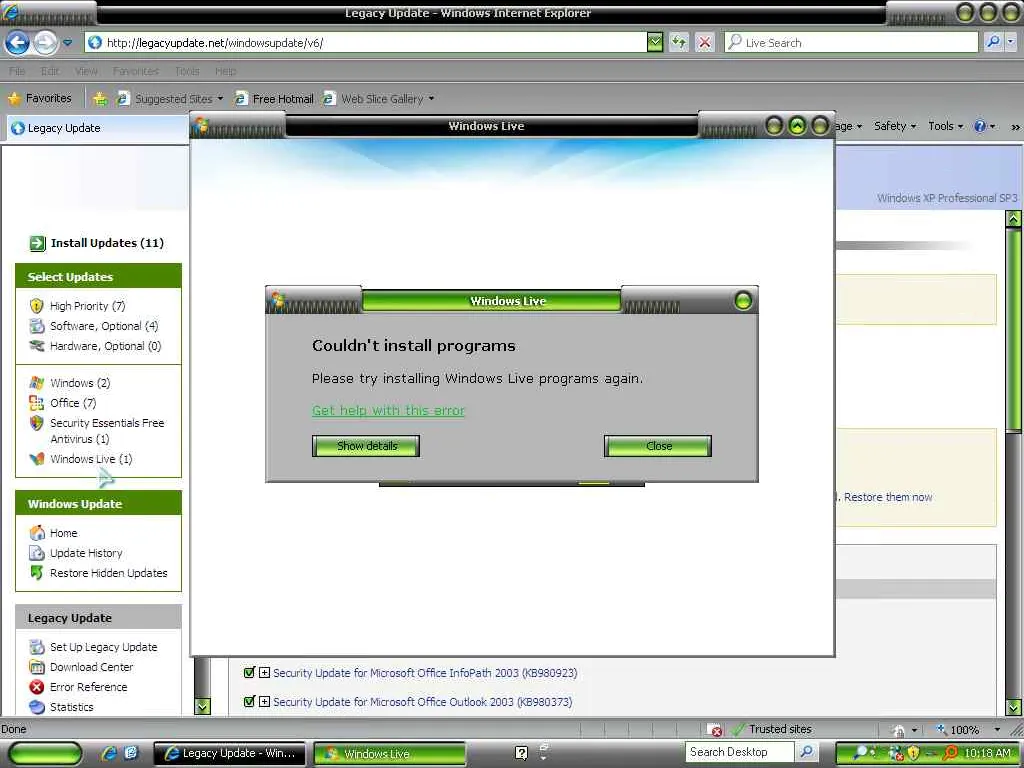Open the Favorites menu in menu bar
1024x768 pixels.
[136, 71]
